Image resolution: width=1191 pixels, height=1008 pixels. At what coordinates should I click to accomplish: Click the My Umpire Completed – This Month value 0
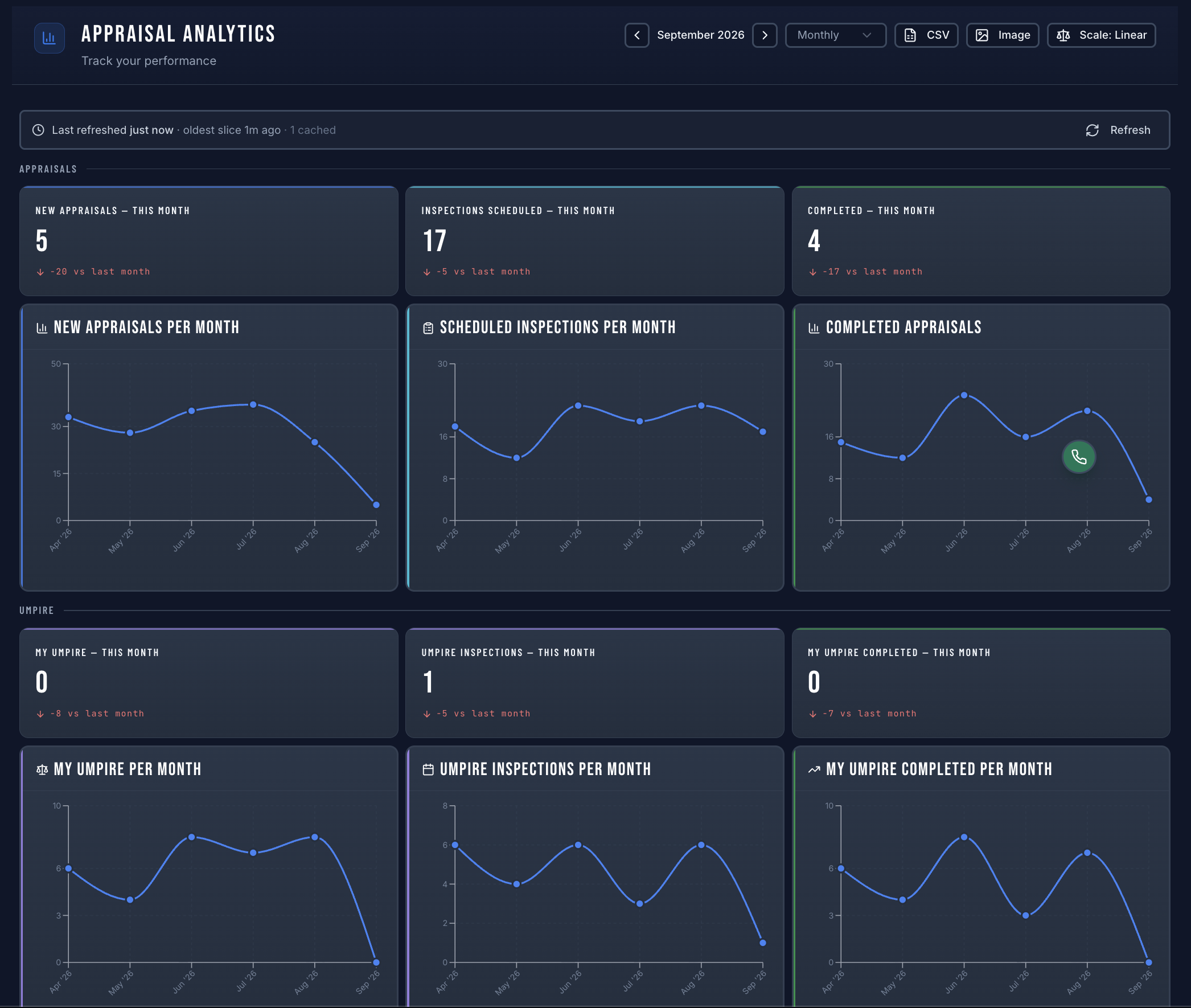tap(814, 682)
